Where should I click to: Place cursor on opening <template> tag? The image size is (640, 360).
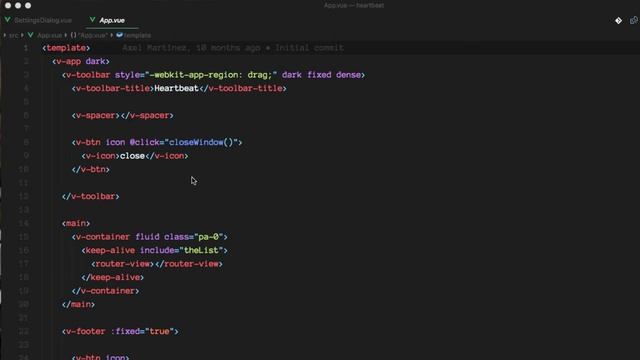66,48
